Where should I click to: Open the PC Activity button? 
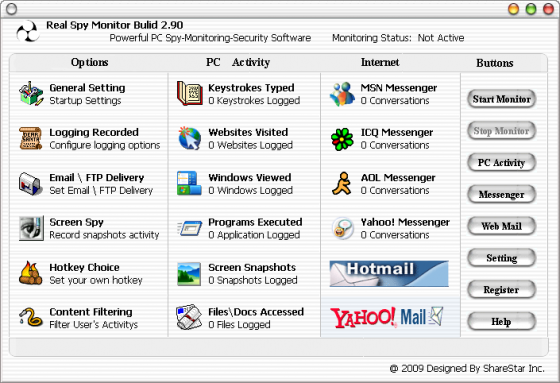(x=501, y=163)
